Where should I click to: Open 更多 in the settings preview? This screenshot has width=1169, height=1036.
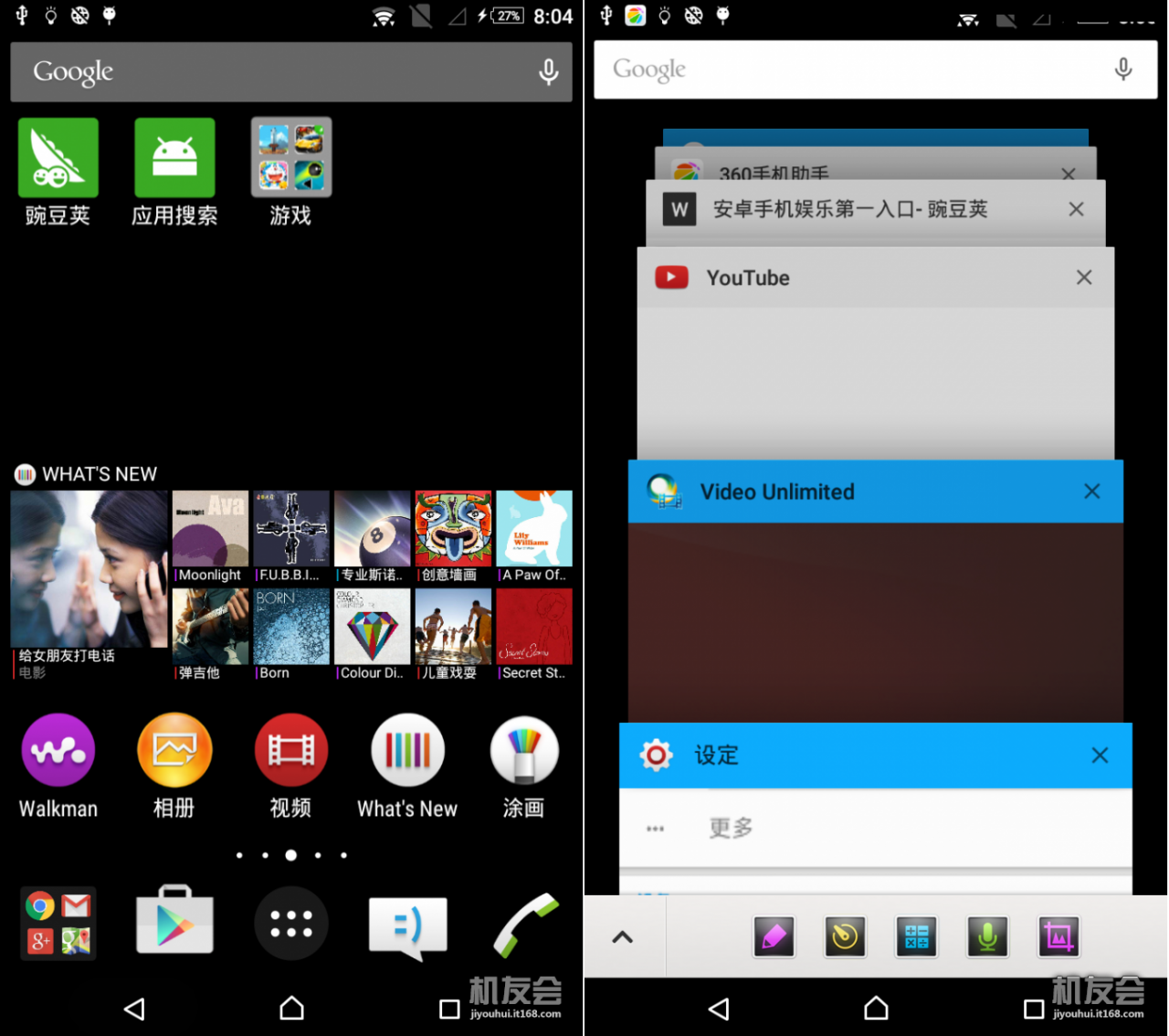point(875,829)
